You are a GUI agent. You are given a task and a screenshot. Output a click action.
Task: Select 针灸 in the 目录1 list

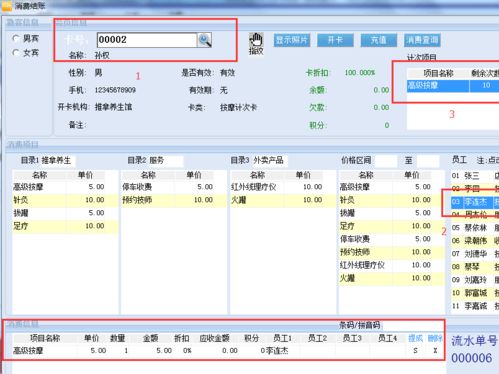pos(65,200)
